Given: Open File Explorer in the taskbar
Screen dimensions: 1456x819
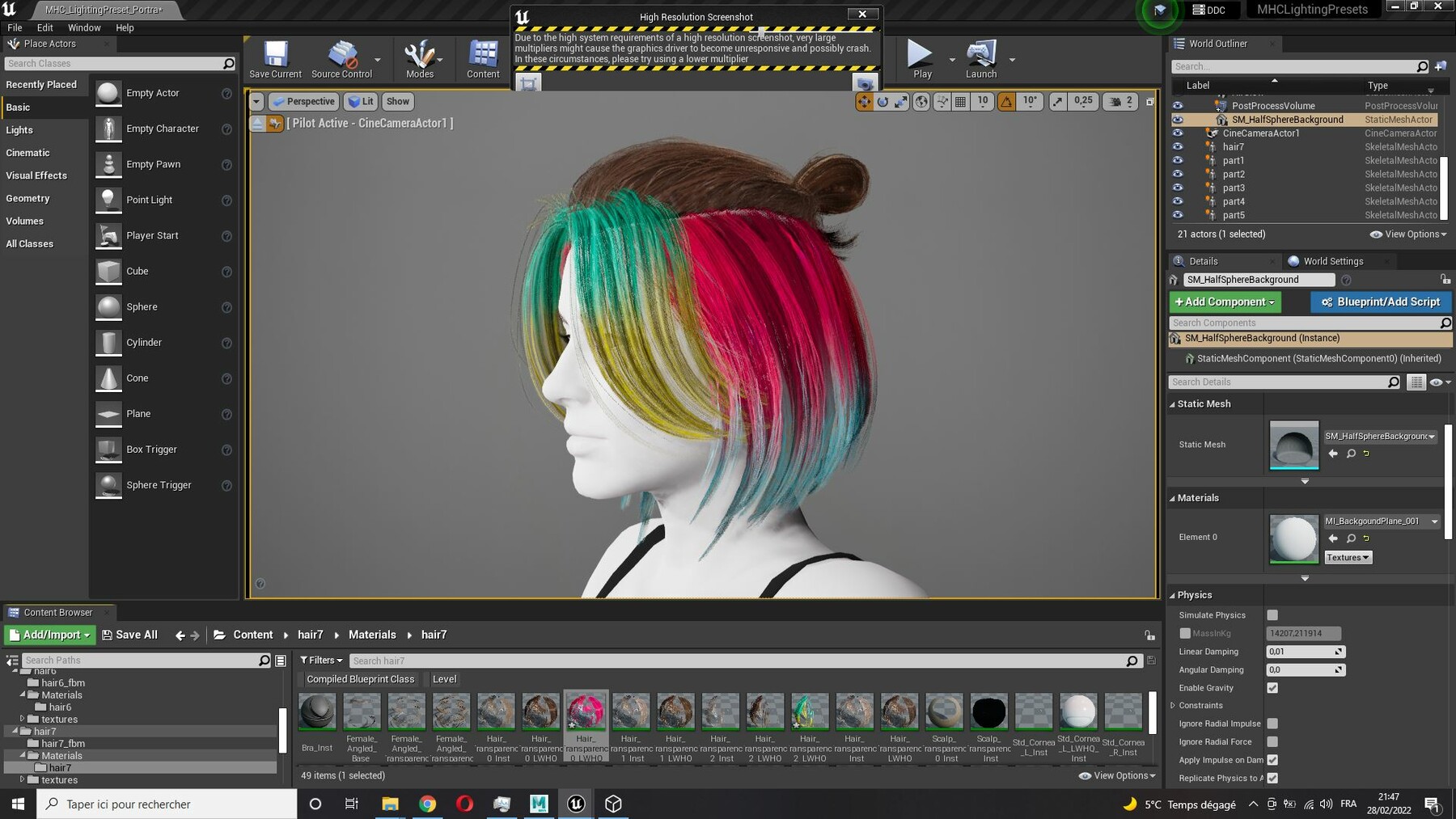Looking at the screenshot, I should (390, 804).
